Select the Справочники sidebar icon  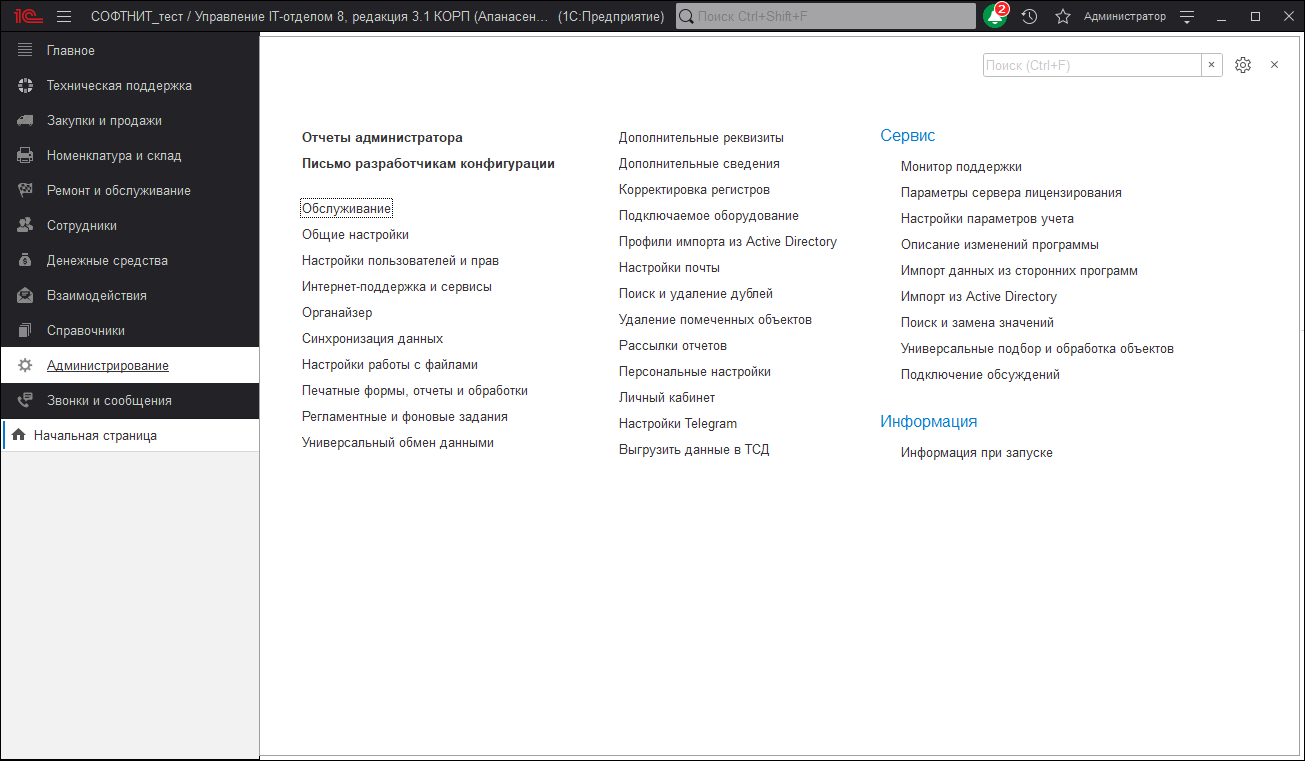pos(22,329)
